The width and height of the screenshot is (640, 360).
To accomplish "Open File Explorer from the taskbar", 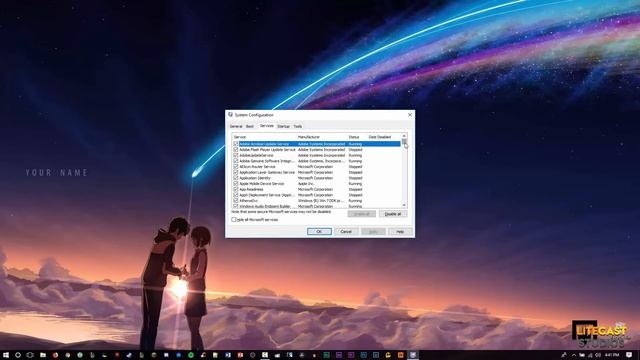I will coord(42,355).
